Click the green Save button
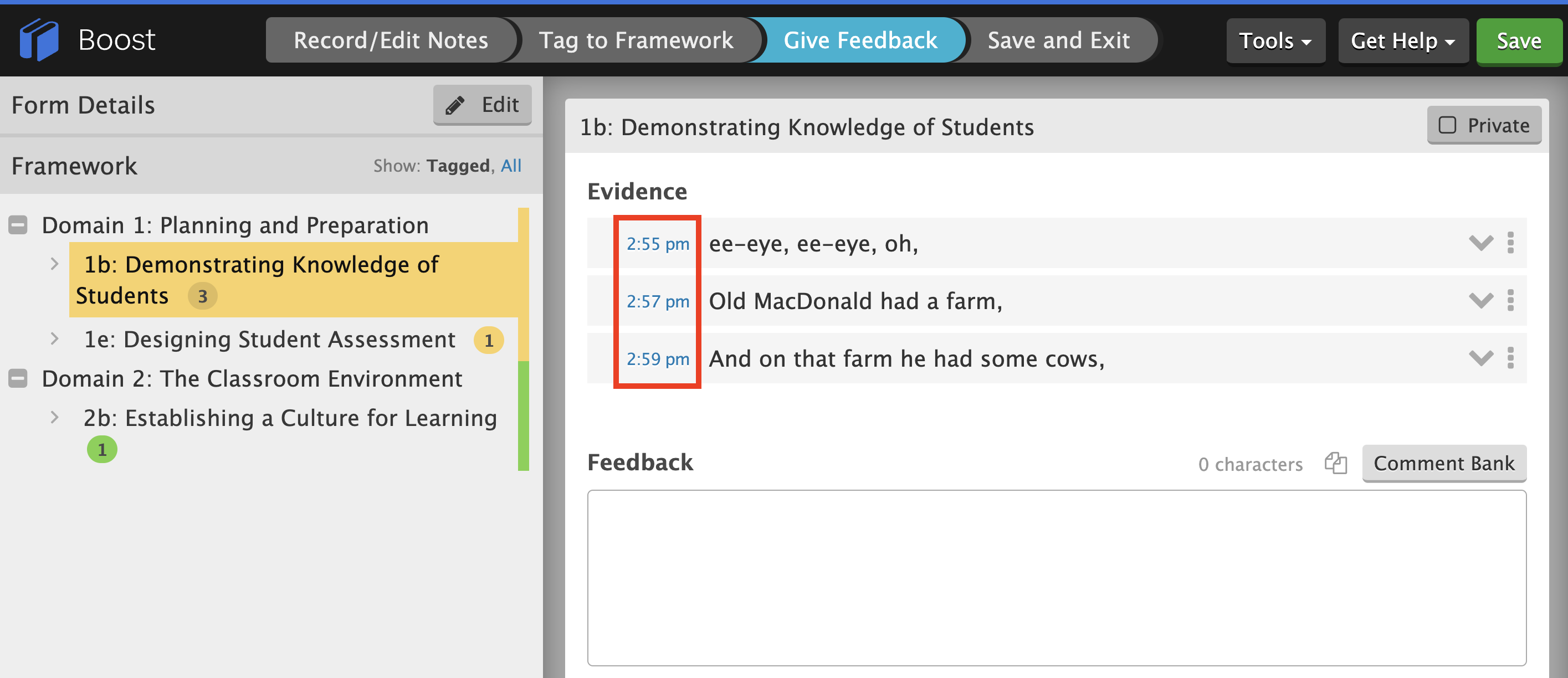This screenshot has width=1568, height=678. [x=1518, y=41]
